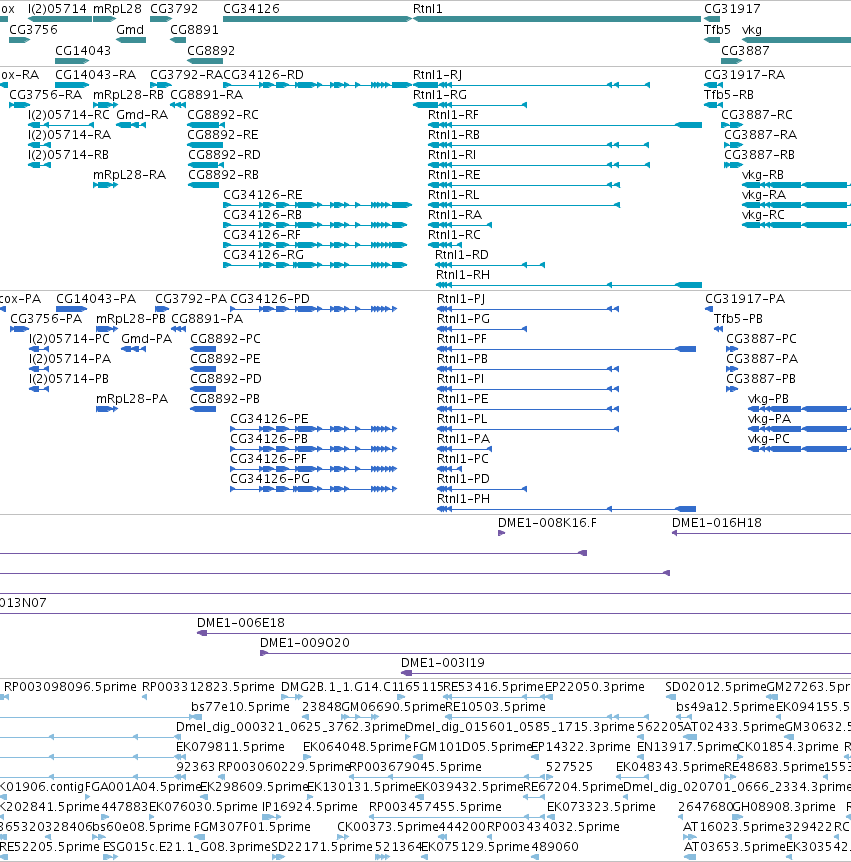Click transcript vkg-RB label
Image resolution: width=851 pixels, height=862 pixels.
[762, 175]
